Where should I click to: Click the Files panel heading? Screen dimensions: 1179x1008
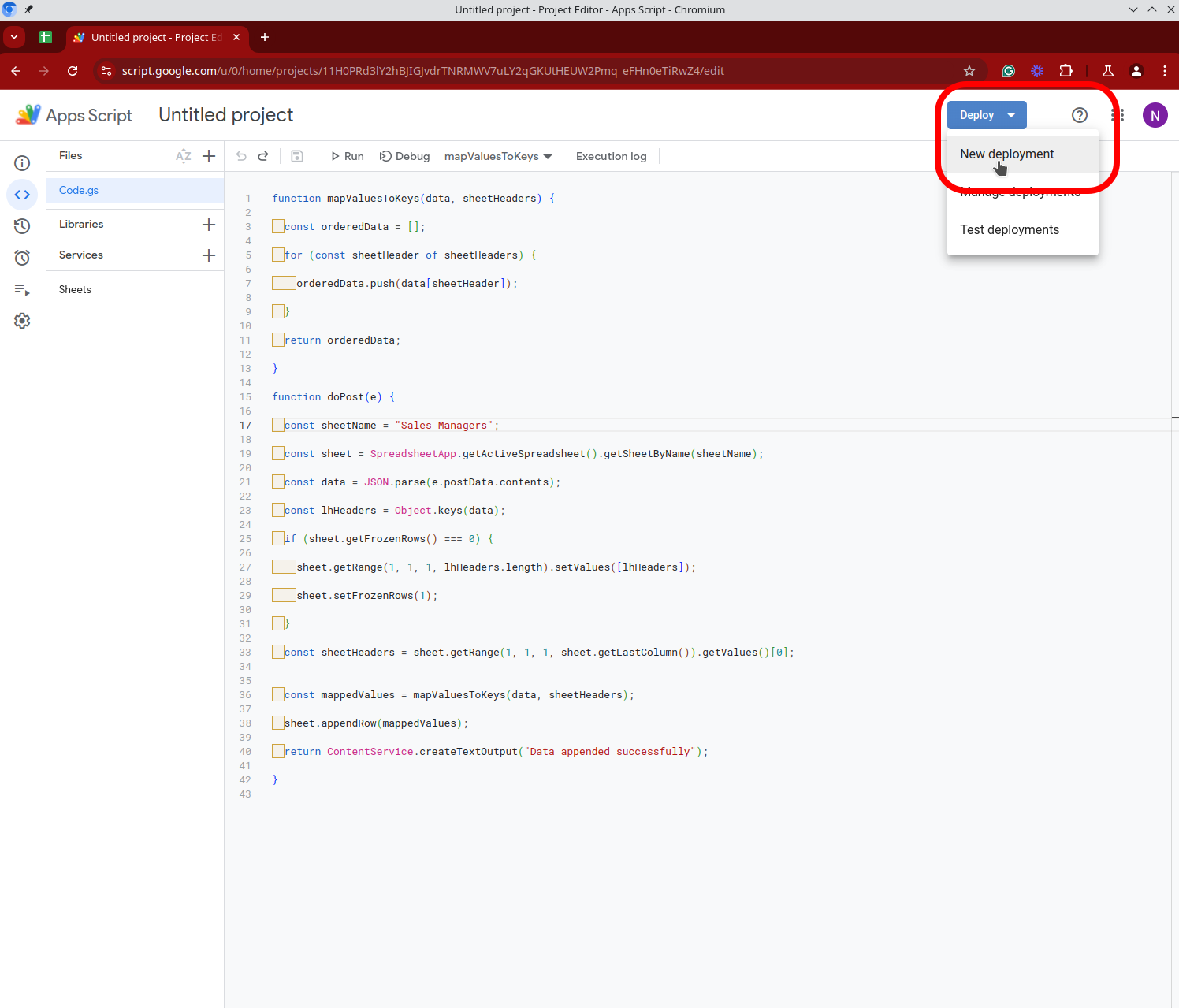71,156
